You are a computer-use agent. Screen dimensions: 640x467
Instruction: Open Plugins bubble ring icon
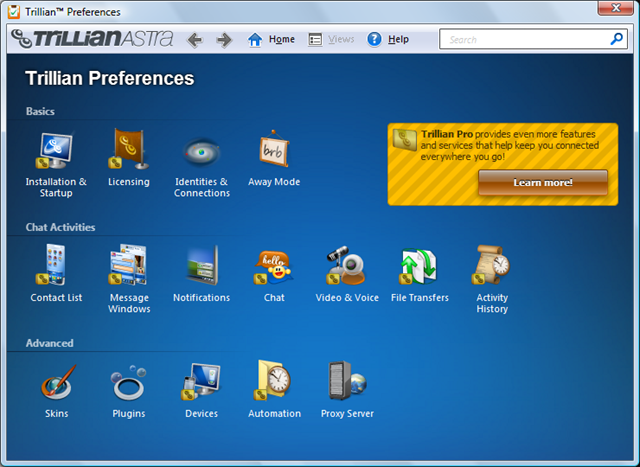pyautogui.click(x=129, y=383)
